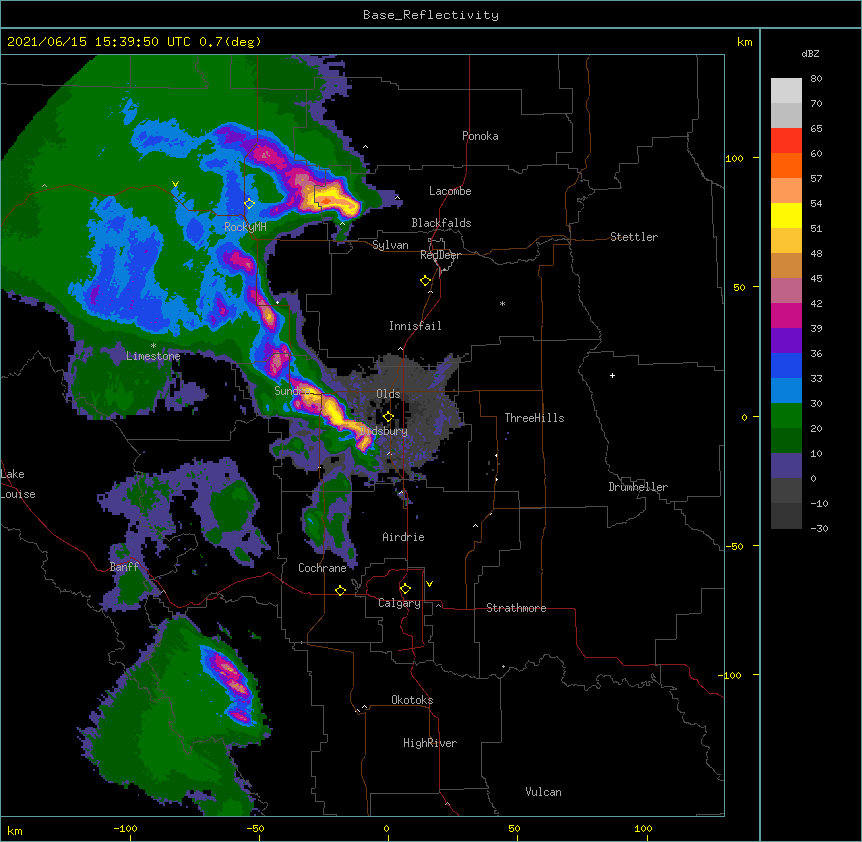Click the asterisk marker above Limestone
The width and height of the screenshot is (862, 842).
click(x=153, y=345)
